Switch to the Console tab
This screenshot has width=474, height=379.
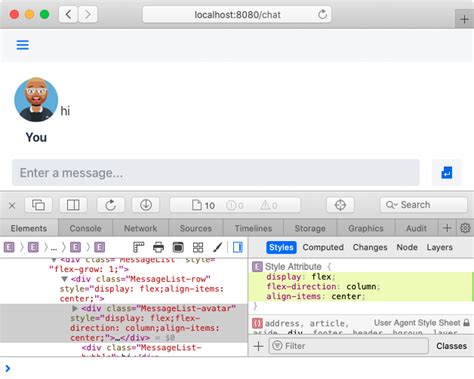coord(85,228)
